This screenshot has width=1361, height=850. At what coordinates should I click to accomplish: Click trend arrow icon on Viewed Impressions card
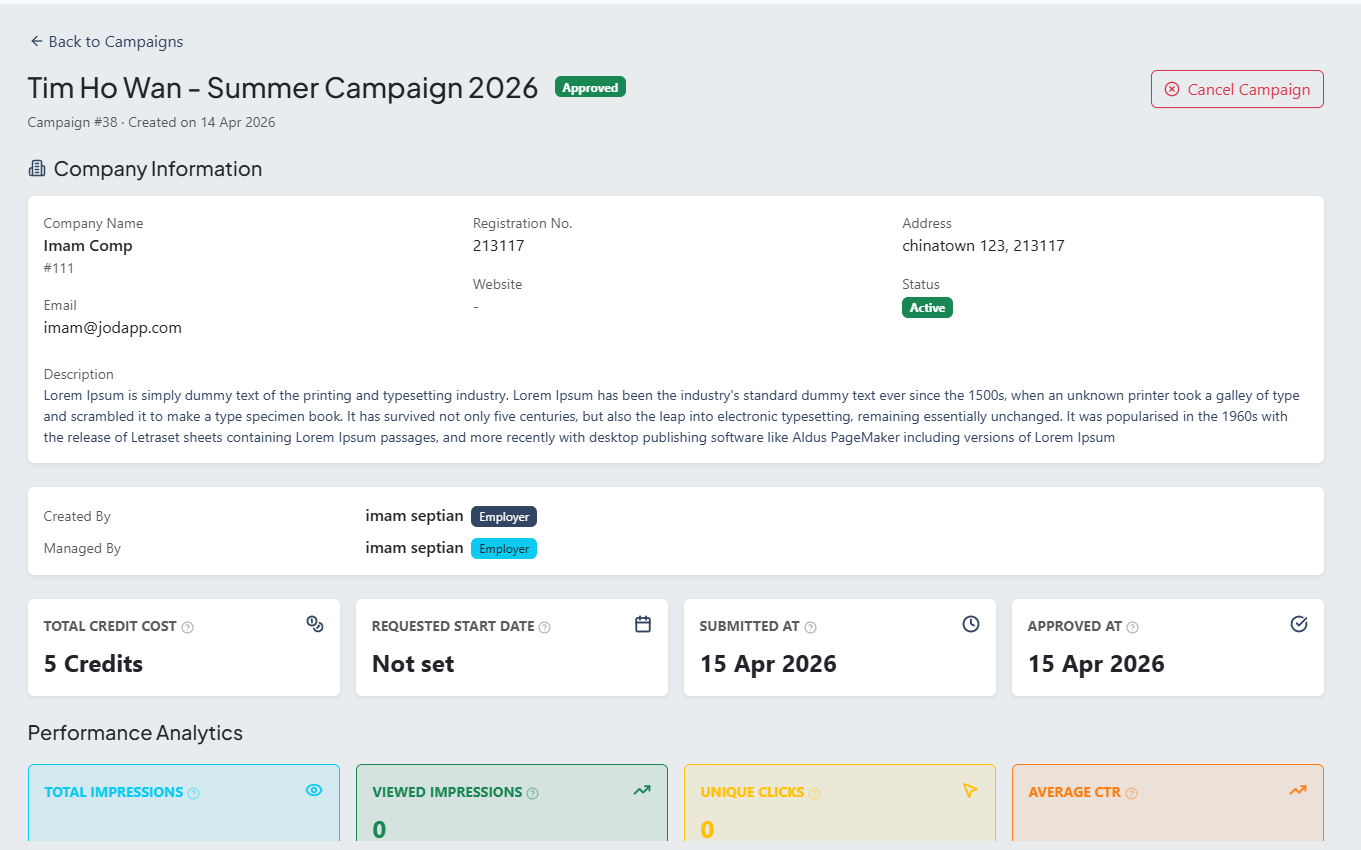[x=642, y=790]
